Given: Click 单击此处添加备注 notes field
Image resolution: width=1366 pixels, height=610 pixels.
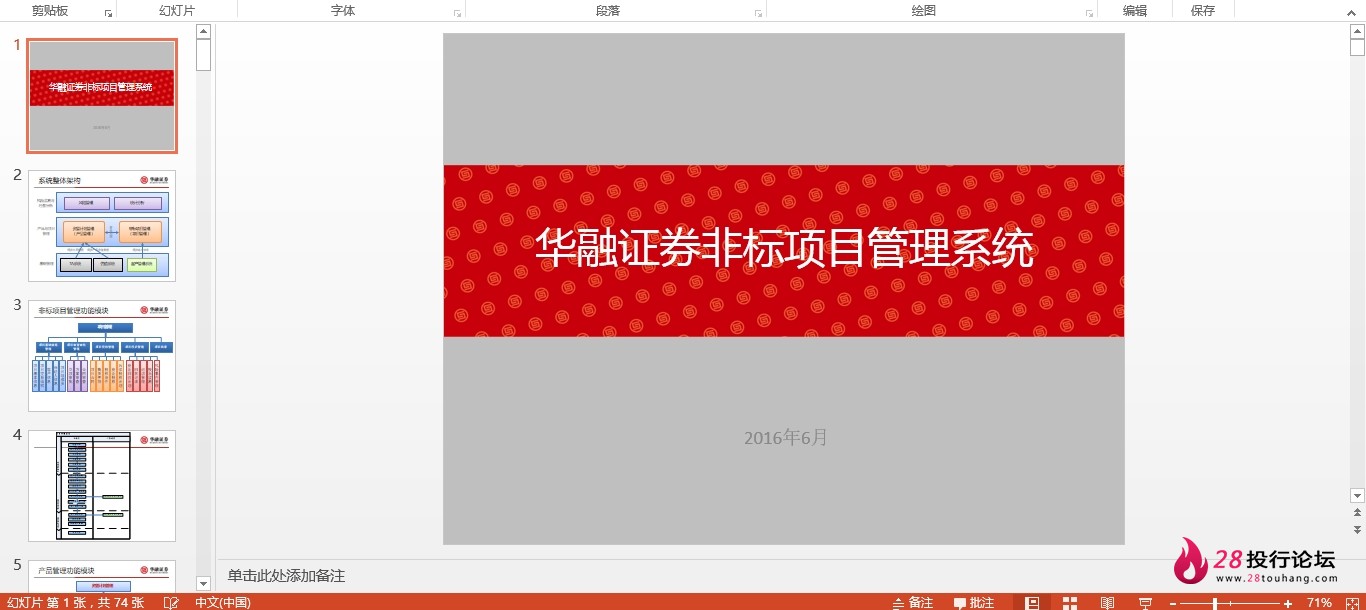Looking at the screenshot, I should 286,576.
